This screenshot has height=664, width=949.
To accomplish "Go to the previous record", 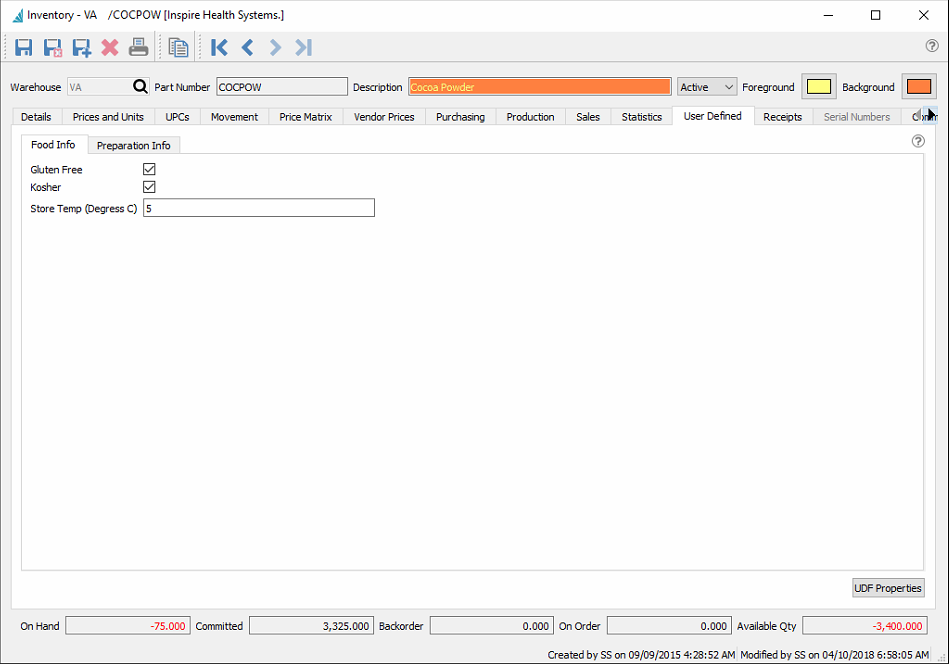I will pos(248,47).
